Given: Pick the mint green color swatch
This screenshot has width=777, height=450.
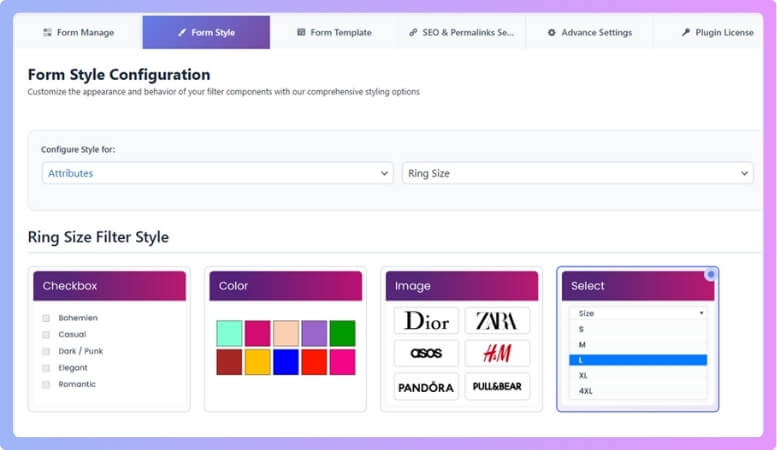Looking at the screenshot, I should tap(229, 333).
